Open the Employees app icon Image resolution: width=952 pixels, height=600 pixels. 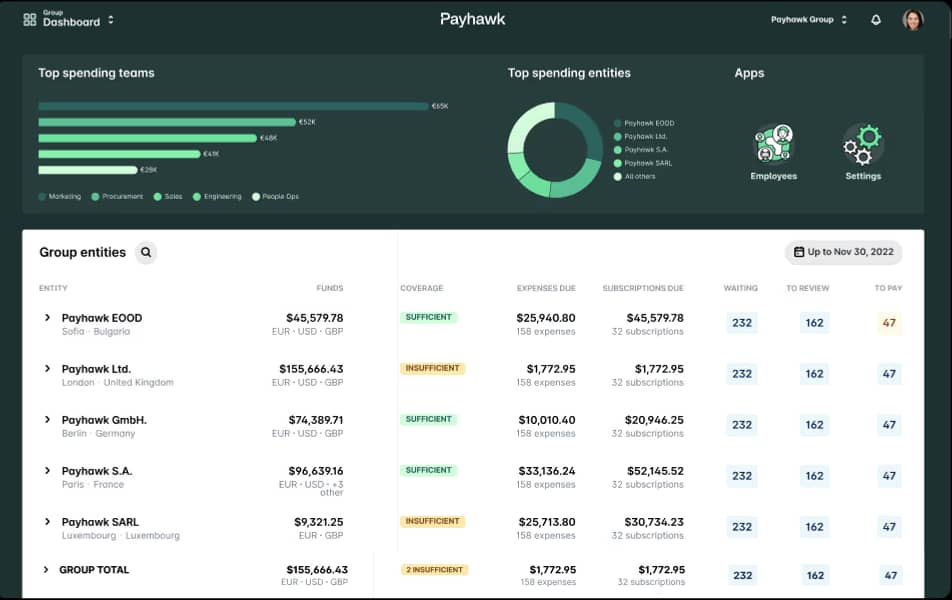click(773, 143)
